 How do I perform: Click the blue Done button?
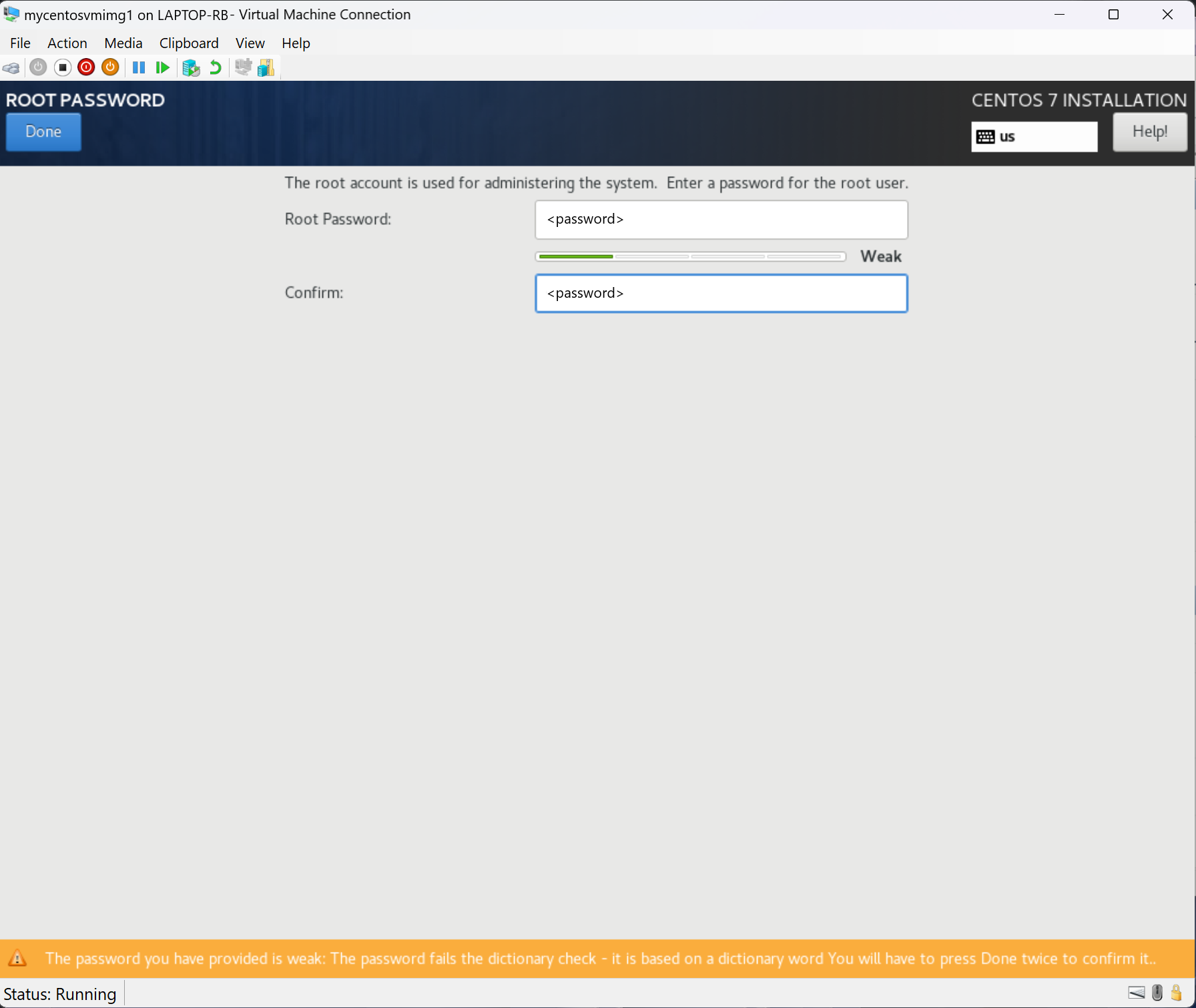pyautogui.click(x=43, y=132)
